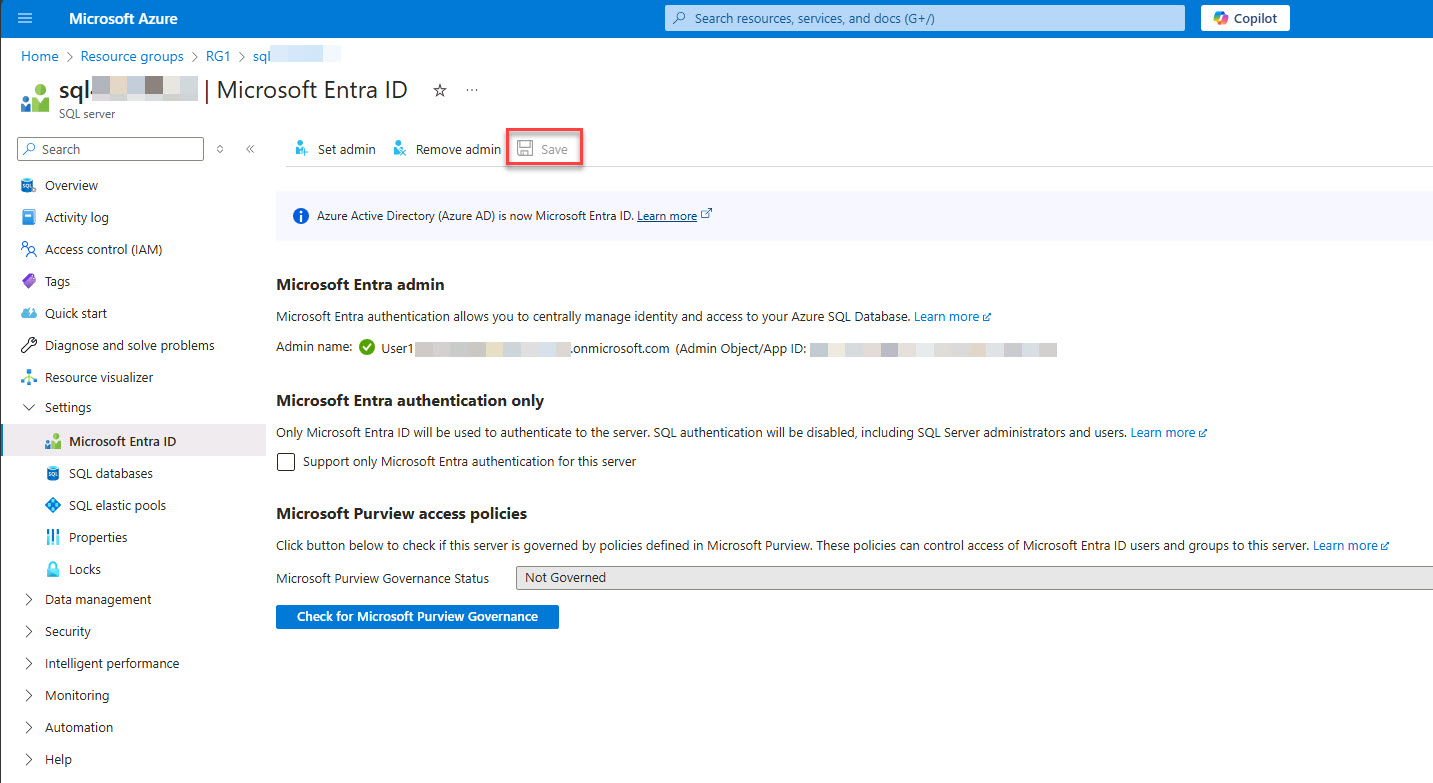Expand the Security section
This screenshot has width=1433, height=783.
[28, 632]
